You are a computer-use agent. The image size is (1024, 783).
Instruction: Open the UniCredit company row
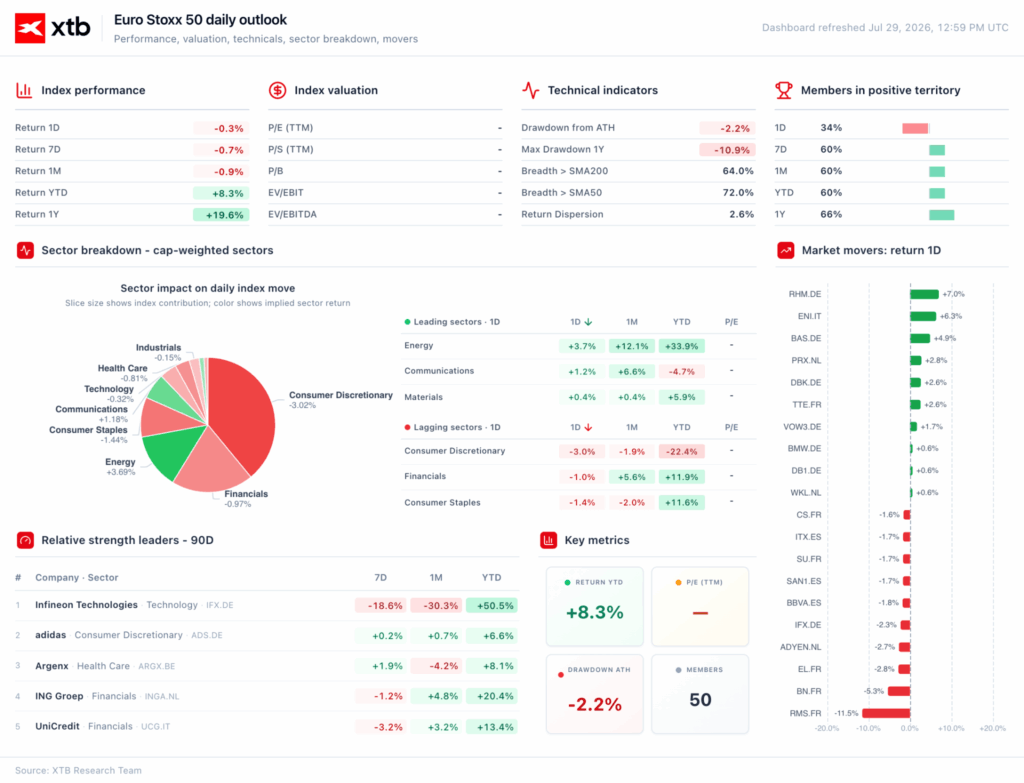coord(266,726)
